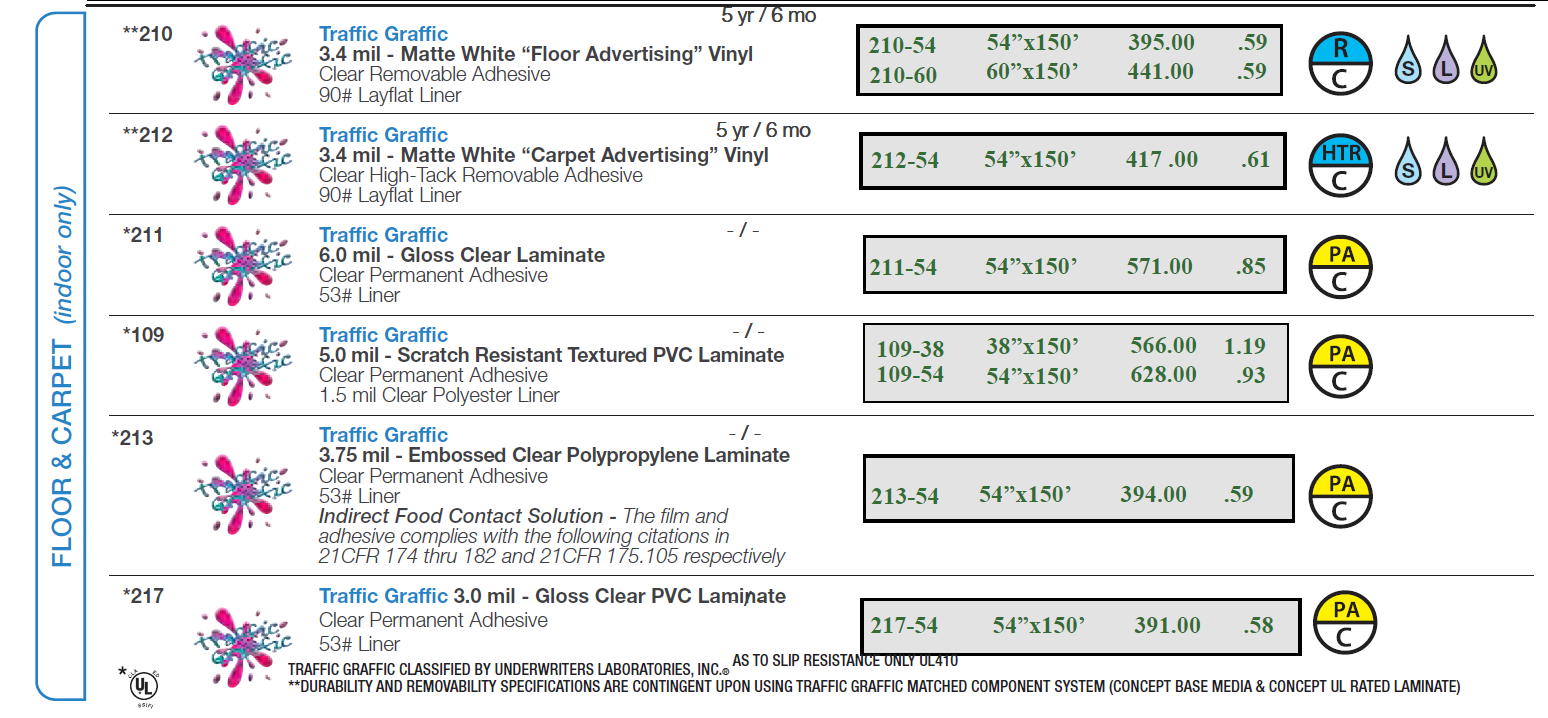This screenshot has width=1548, height=718.
Task: Click the yellow PA/C badge beside 211-54
Action: click(1341, 268)
